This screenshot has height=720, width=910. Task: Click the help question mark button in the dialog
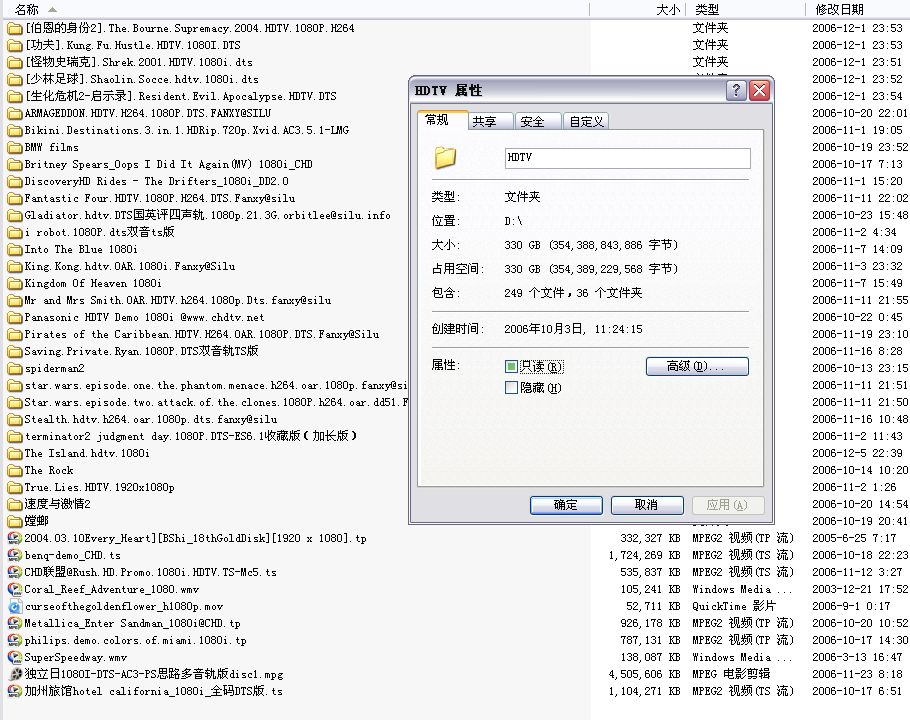tap(737, 91)
